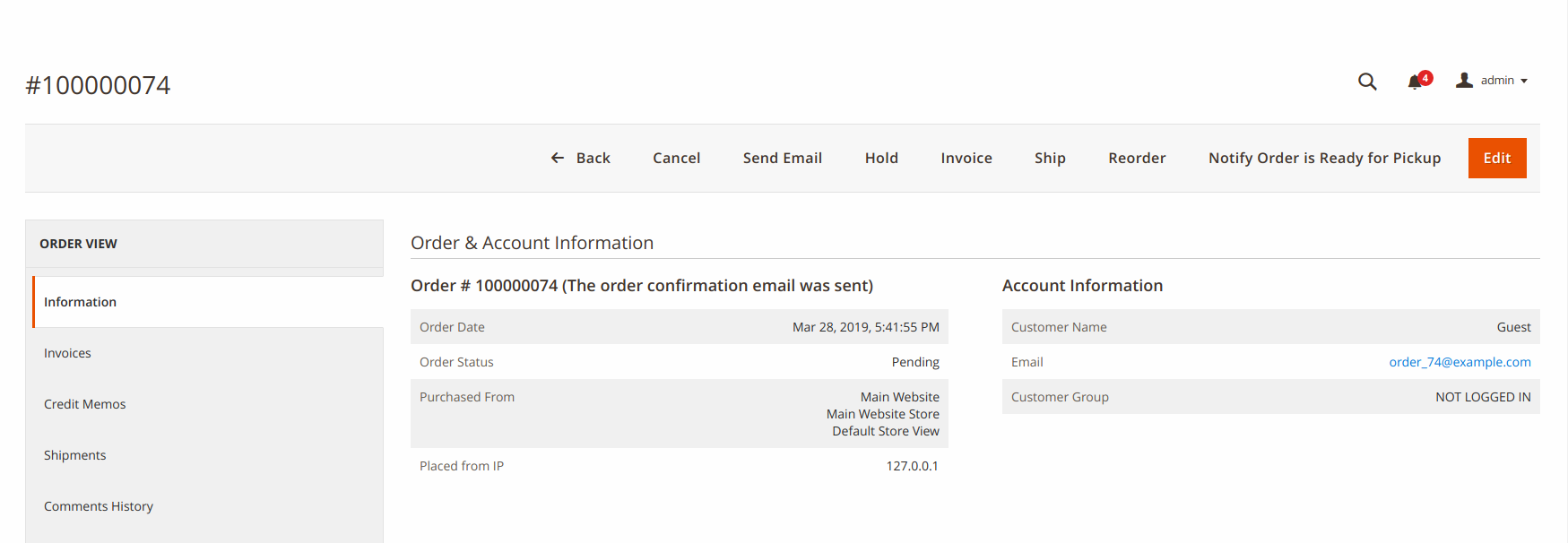Create an Invoice for the order
The image size is (1568, 543).
pos(966,158)
